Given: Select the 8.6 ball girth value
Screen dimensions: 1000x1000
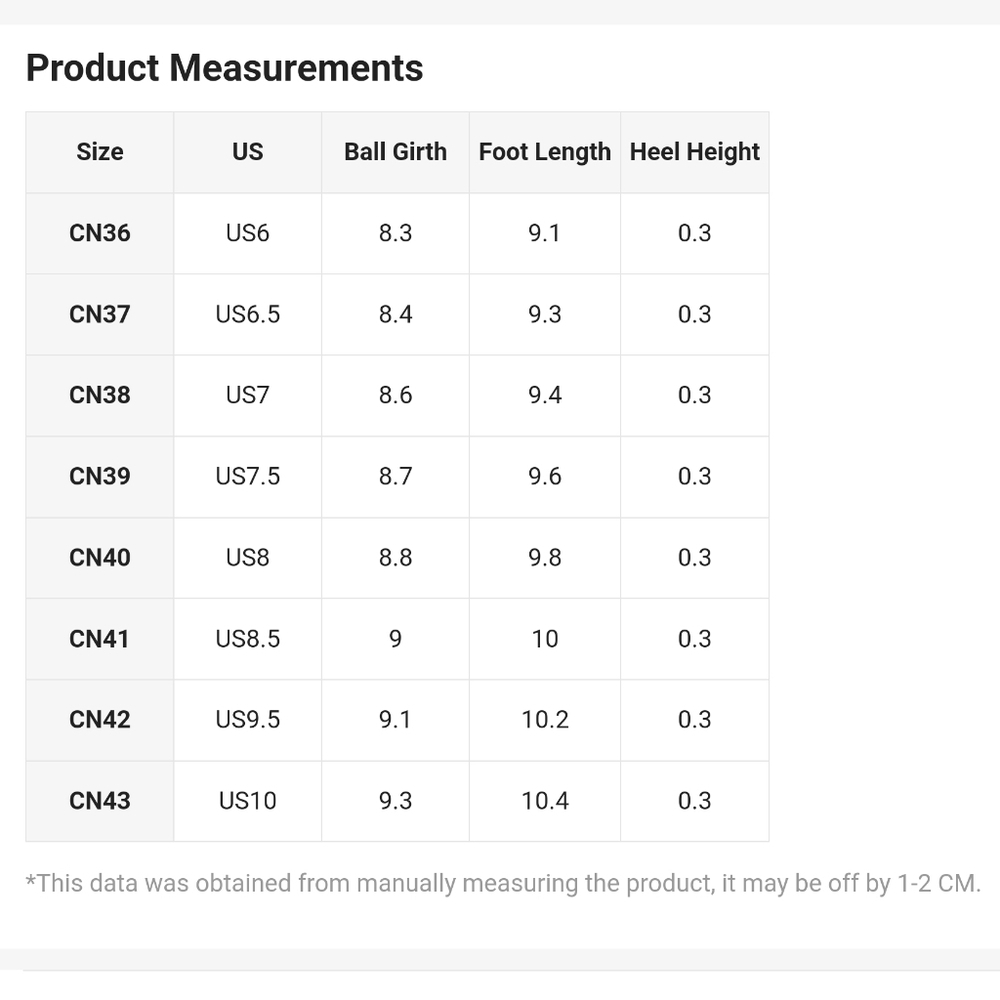Looking at the screenshot, I should pos(395,395).
